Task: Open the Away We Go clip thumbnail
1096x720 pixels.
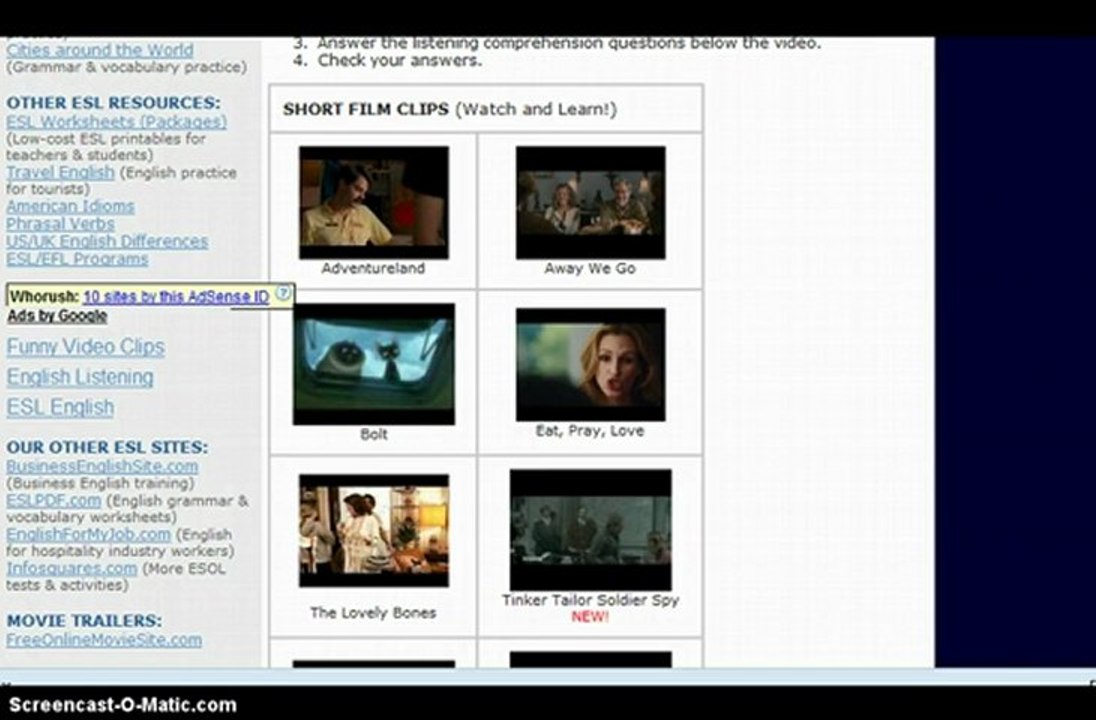Action: 591,203
